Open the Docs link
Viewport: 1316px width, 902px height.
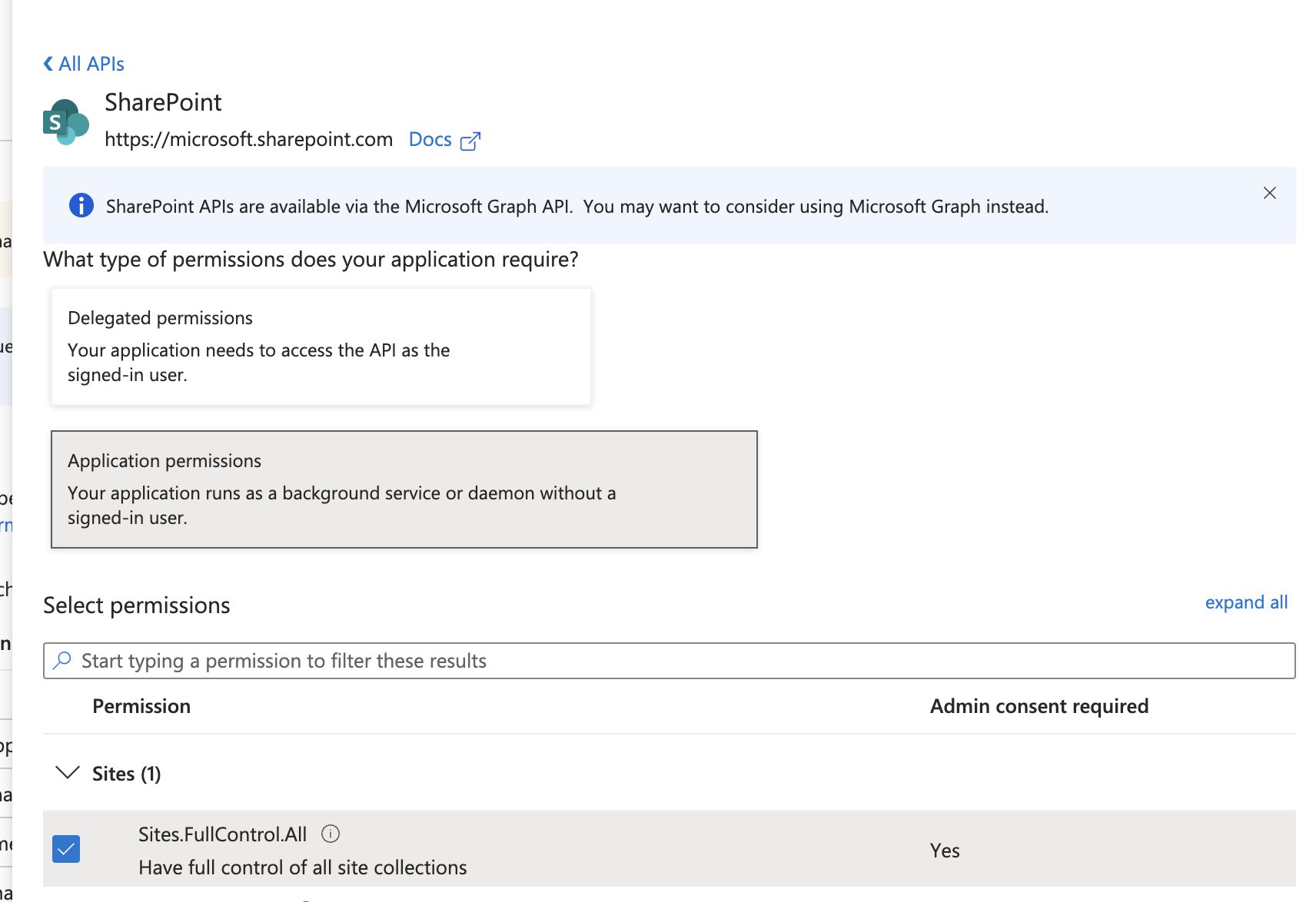click(x=430, y=139)
